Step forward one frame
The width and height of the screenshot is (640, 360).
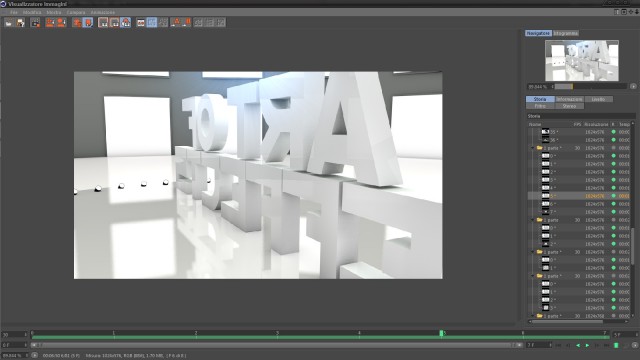(597, 346)
